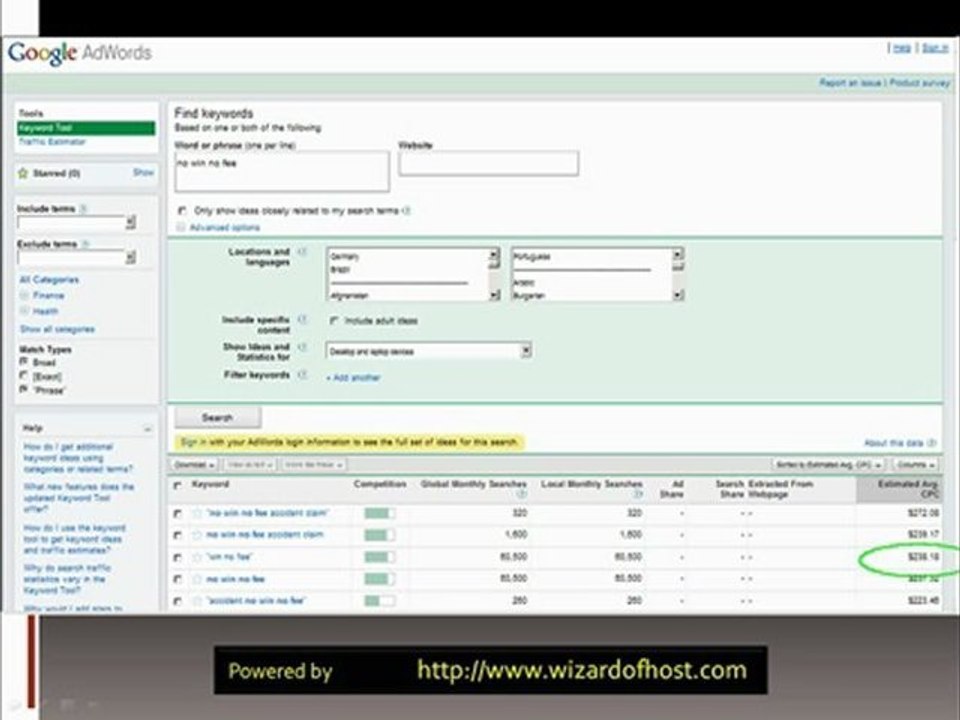Viewport: 960px width, 720px height.
Task: Click 'Product survey' link
Action: pos(919,83)
